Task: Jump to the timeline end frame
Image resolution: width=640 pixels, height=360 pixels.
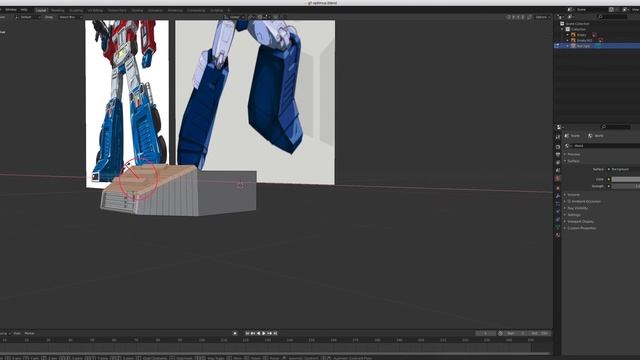Action: [x=276, y=333]
